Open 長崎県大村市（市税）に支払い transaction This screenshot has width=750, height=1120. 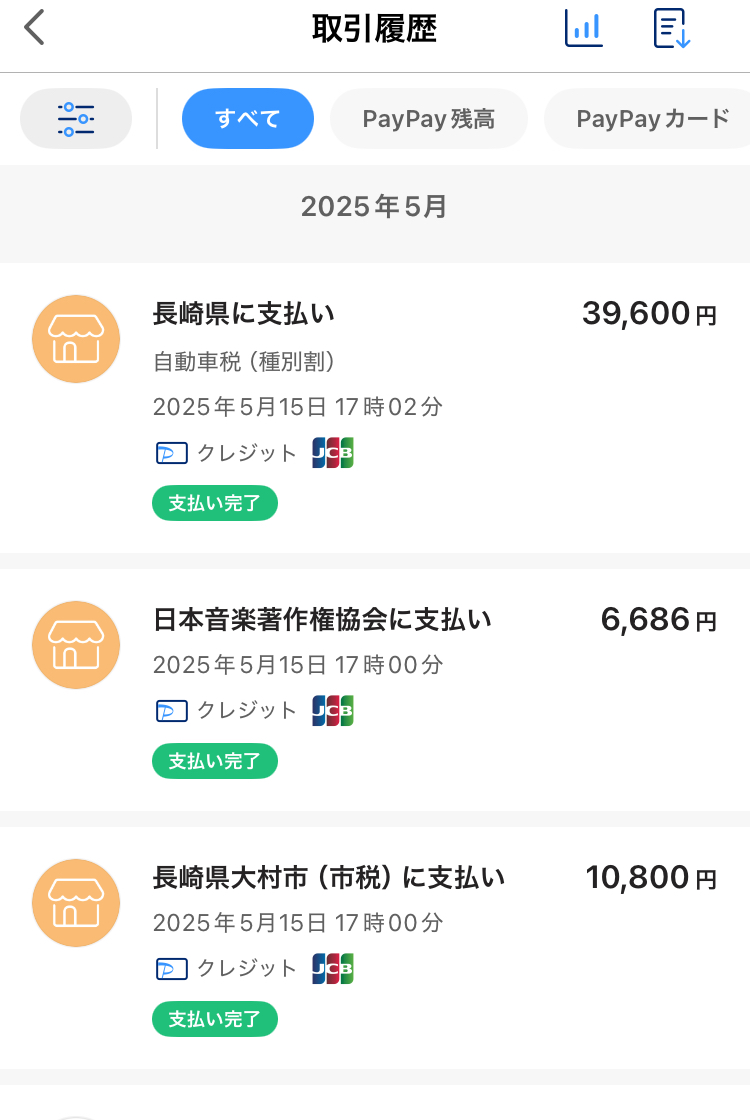(328, 878)
